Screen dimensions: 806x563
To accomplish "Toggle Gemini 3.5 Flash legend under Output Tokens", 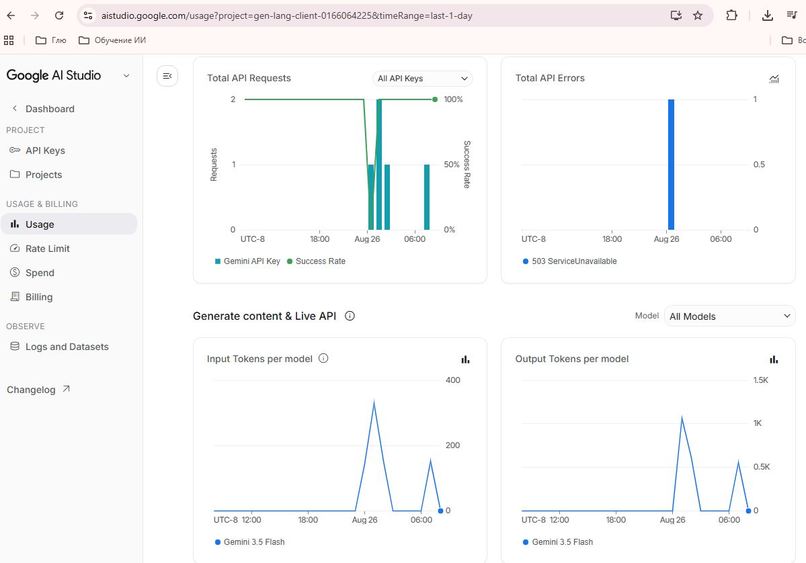I will click(558, 542).
